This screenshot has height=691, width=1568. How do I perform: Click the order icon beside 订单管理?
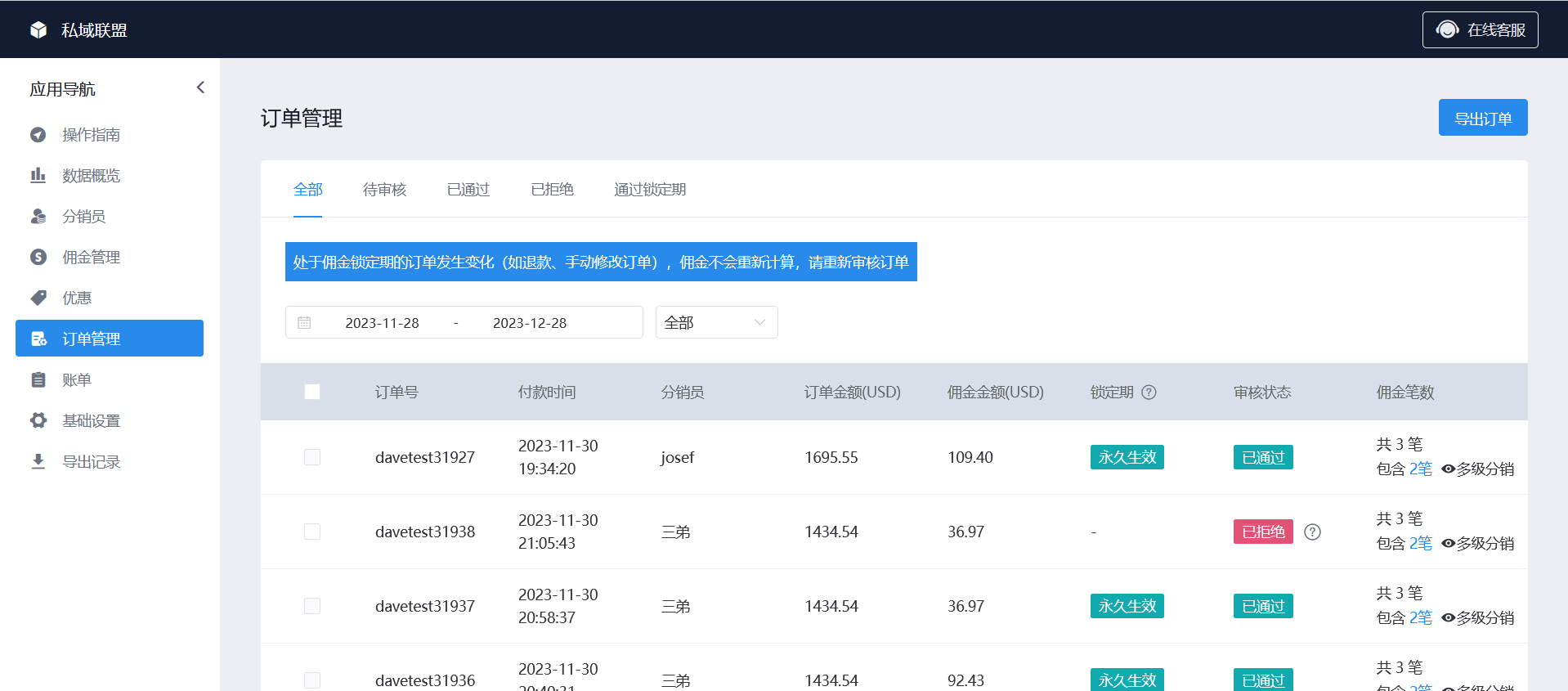38,339
